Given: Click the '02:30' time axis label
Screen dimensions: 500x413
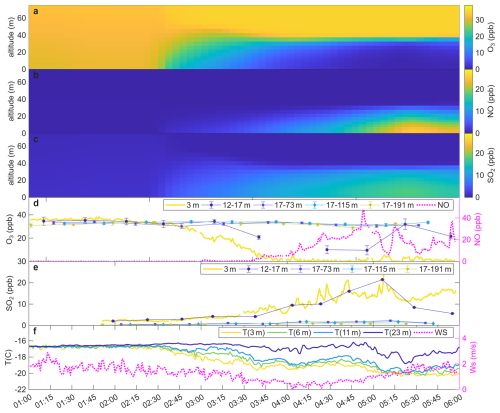Looking at the screenshot, I should [151, 401].
